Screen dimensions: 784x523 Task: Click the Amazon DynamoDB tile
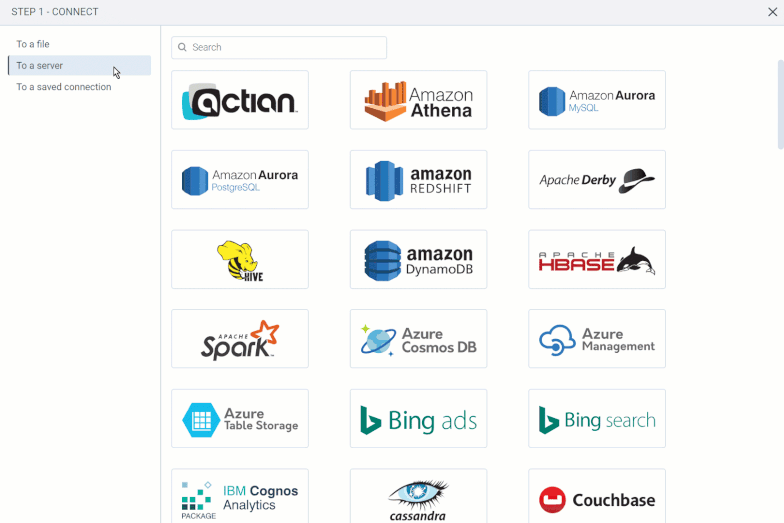pyautogui.click(x=418, y=260)
